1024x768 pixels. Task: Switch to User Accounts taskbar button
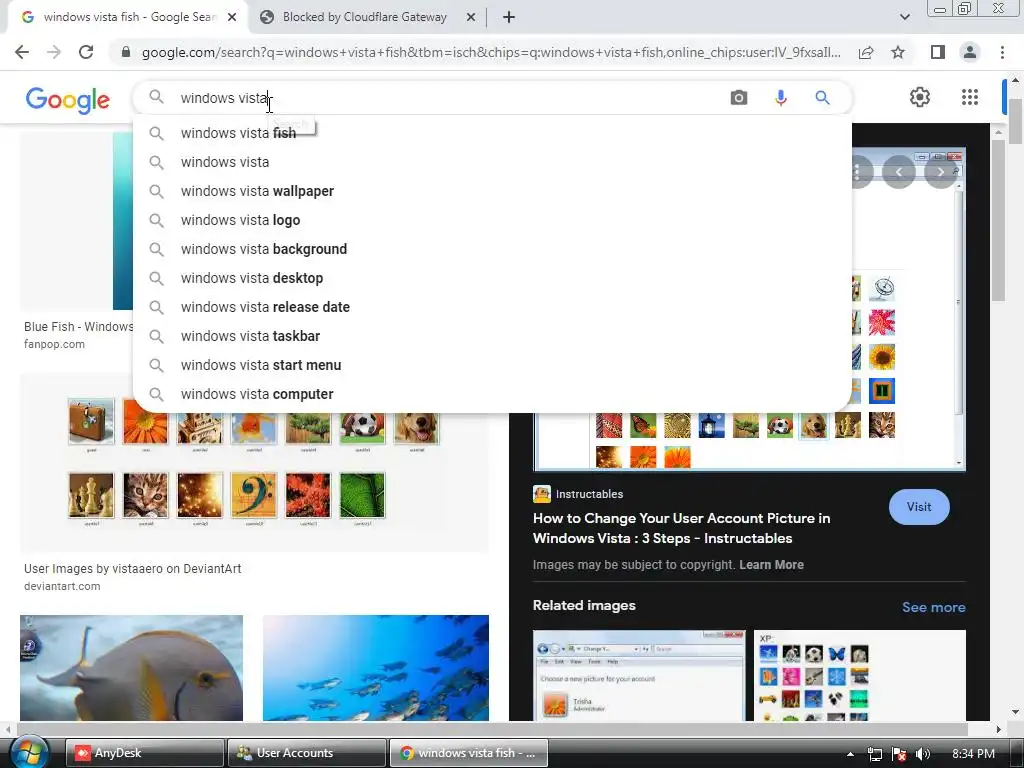306,753
